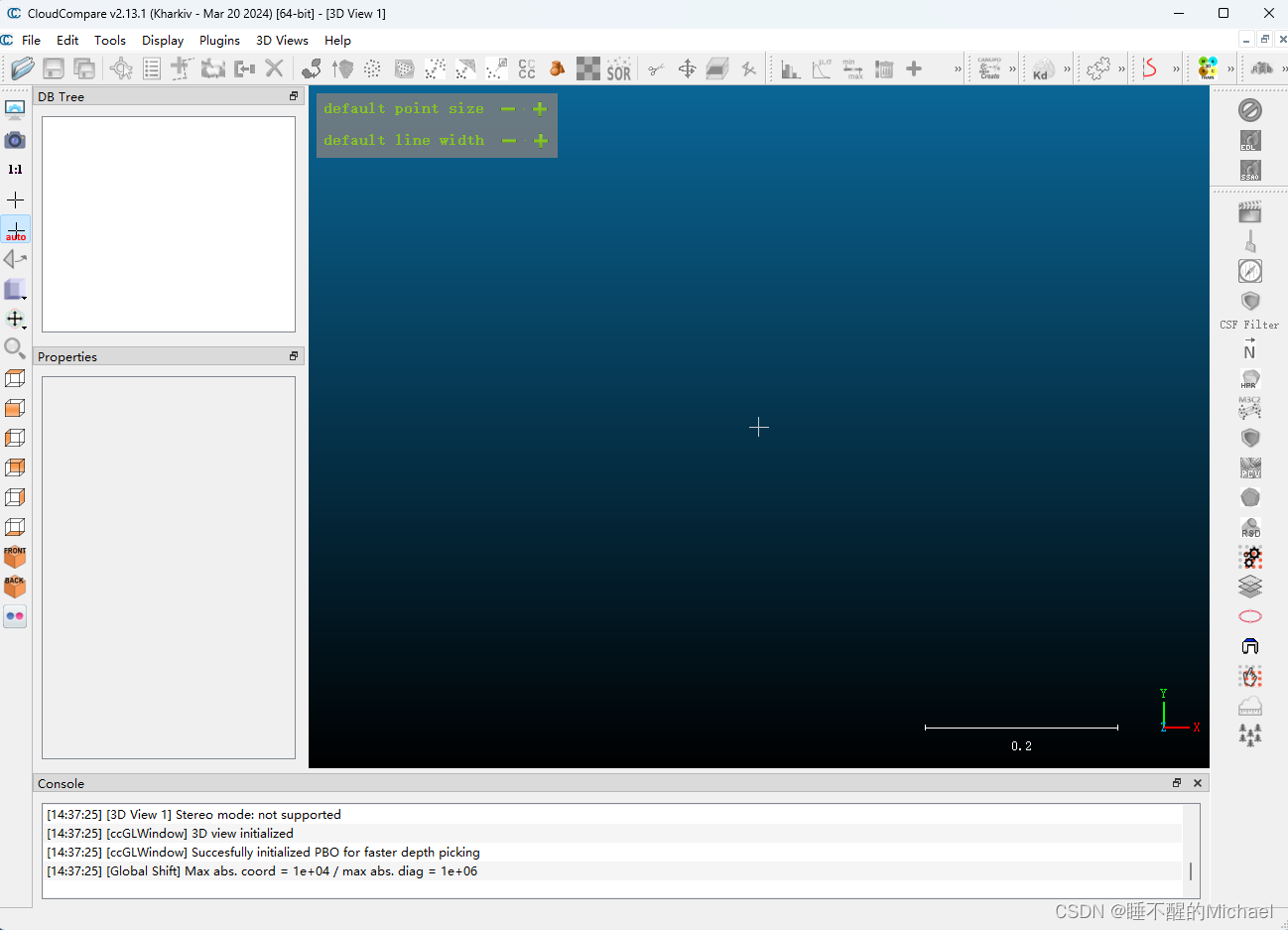Click the camera snapshot icon in left toolbar
Screen dimensions: 1288x930
click(15, 140)
